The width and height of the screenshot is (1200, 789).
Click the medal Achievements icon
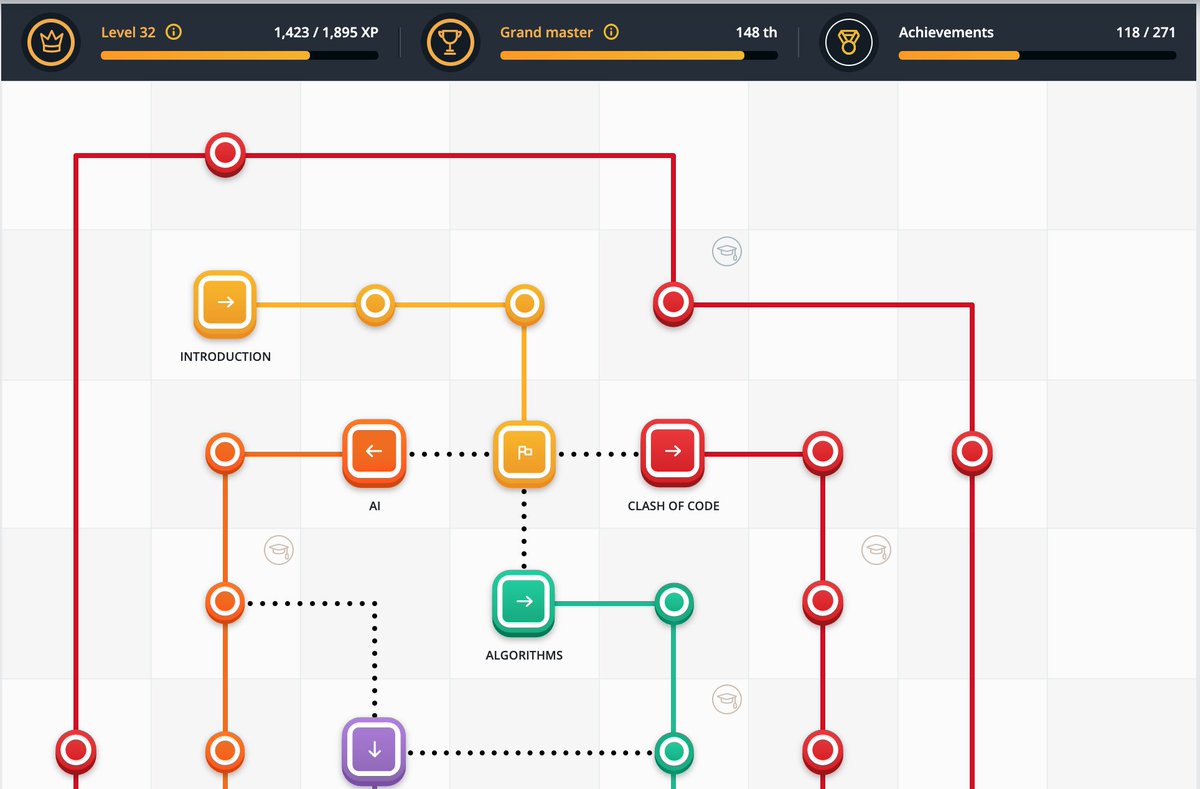click(847, 42)
